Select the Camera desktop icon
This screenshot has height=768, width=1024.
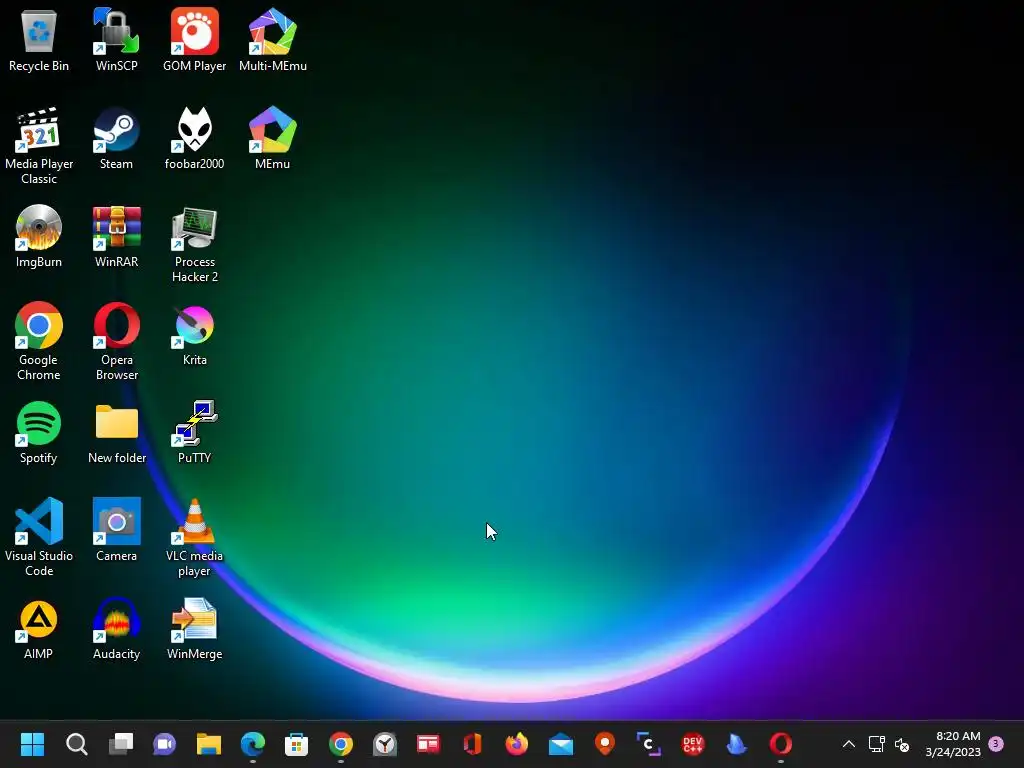coord(116,530)
